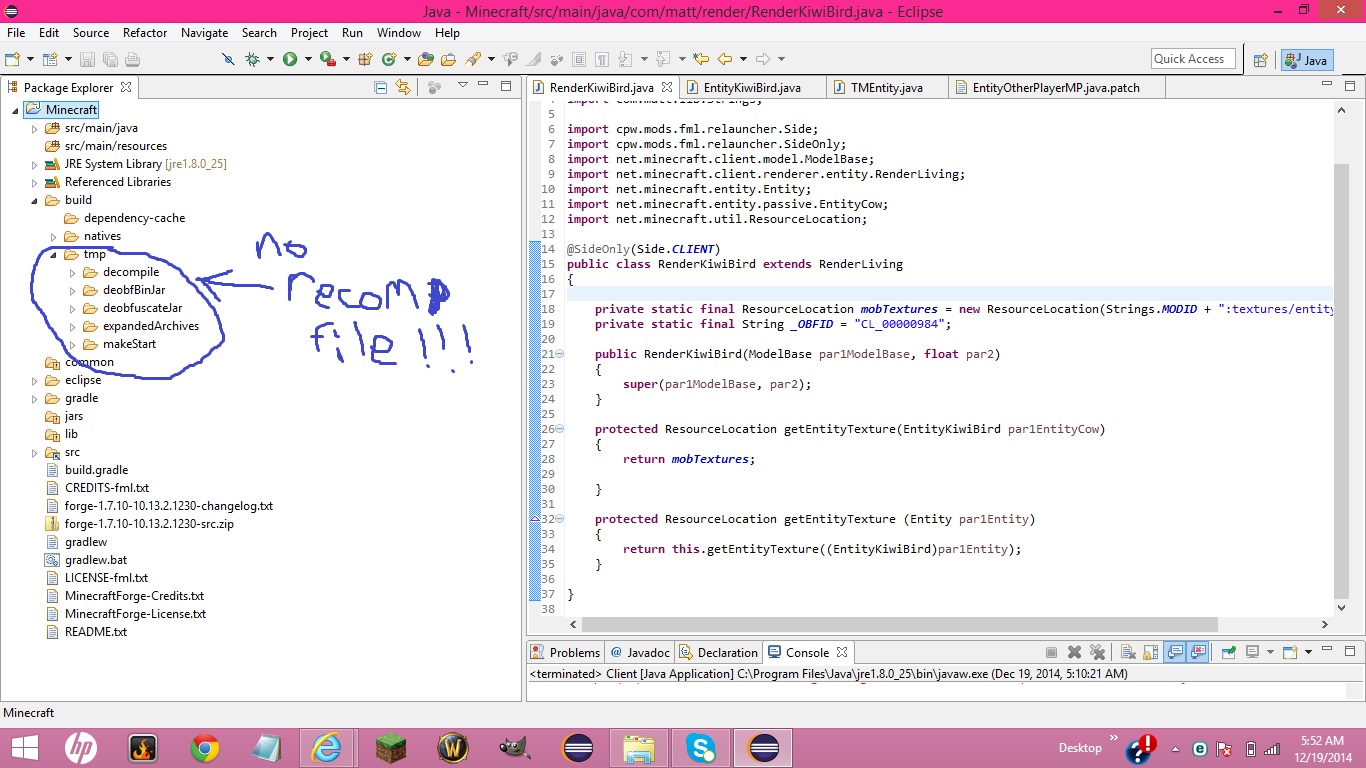Click the Save All toolbar icon
The width and height of the screenshot is (1366, 768).
coord(110,59)
